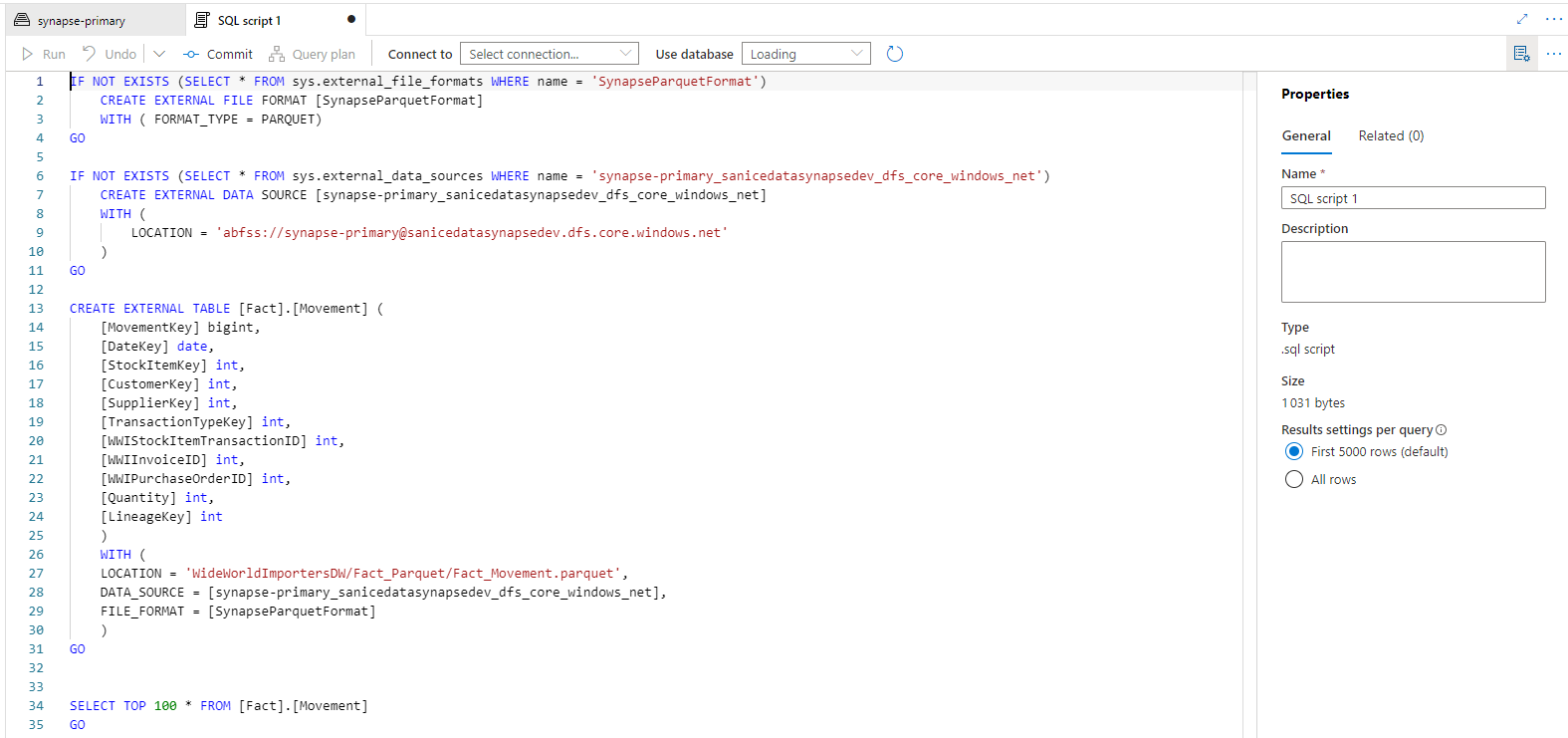The width and height of the screenshot is (1568, 738).
Task: Click the Name input field
Action: pos(1414,198)
